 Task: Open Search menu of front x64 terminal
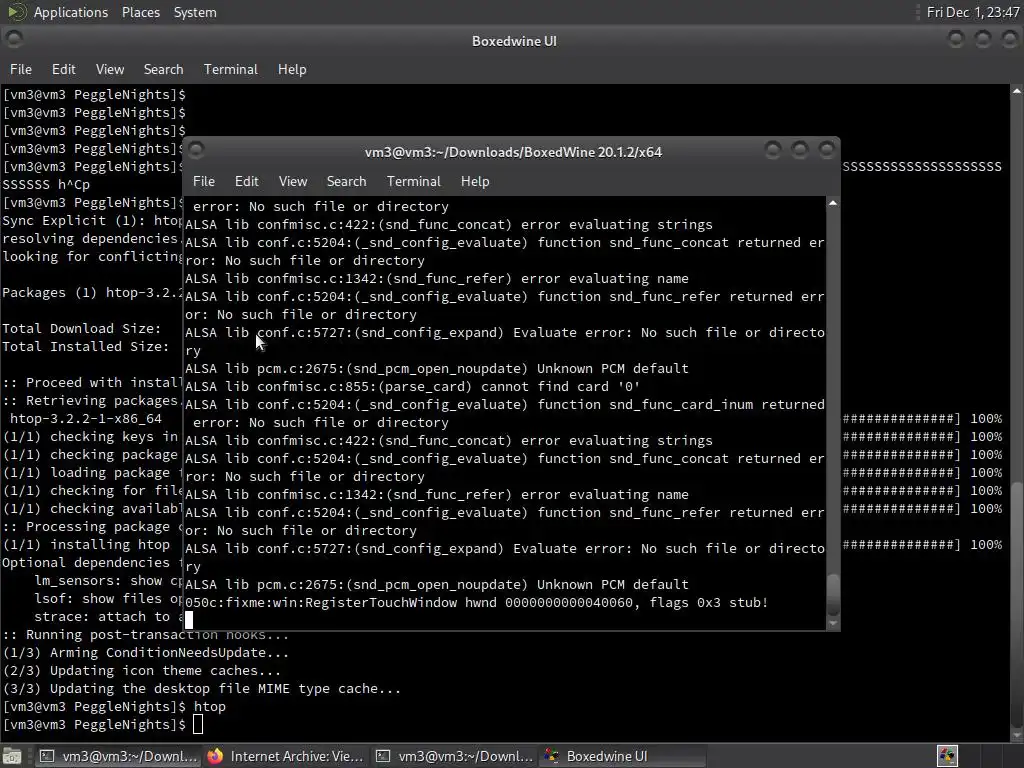pyautogui.click(x=346, y=181)
